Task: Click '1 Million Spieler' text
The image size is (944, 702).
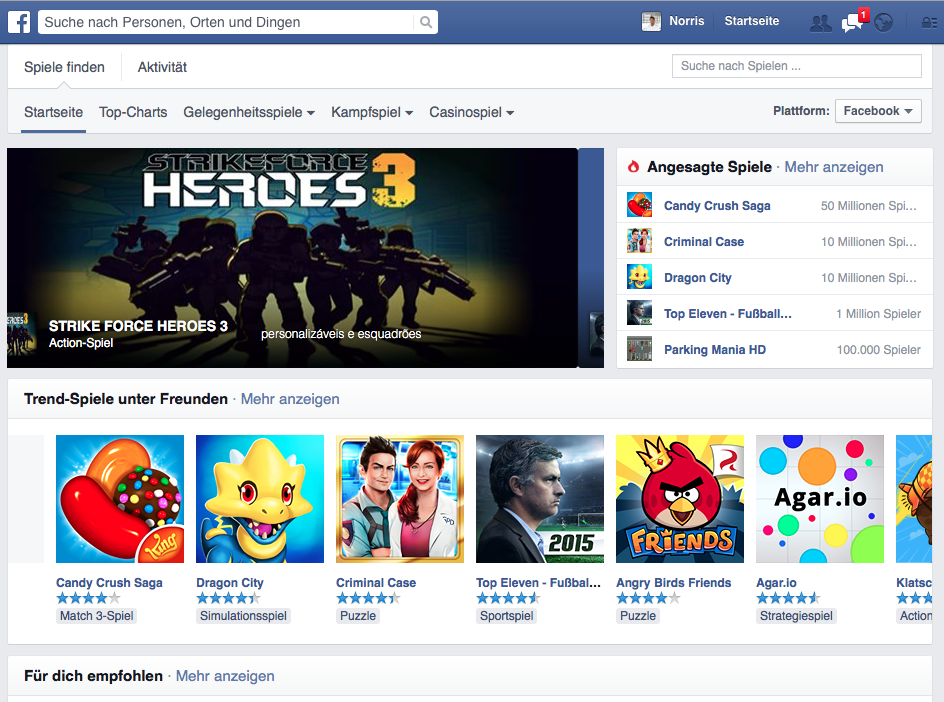Action: pos(878,314)
